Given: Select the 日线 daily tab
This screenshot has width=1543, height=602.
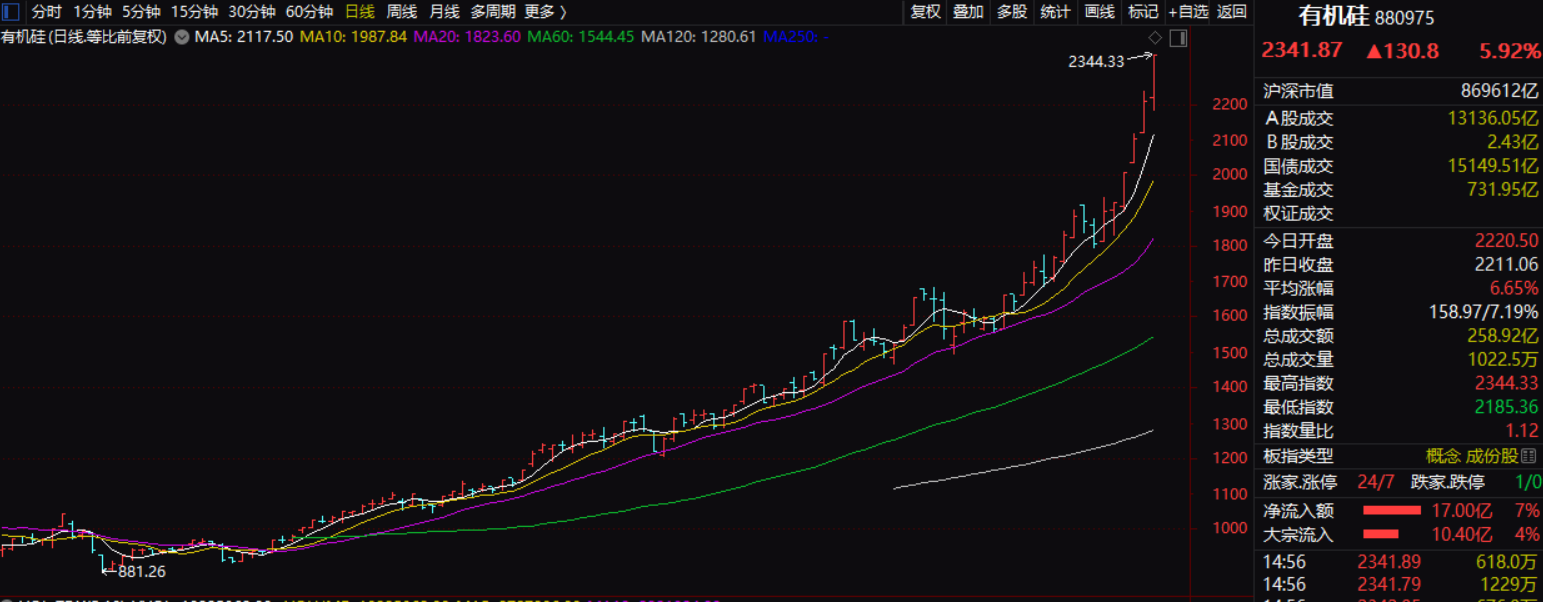Looking at the screenshot, I should 360,12.
